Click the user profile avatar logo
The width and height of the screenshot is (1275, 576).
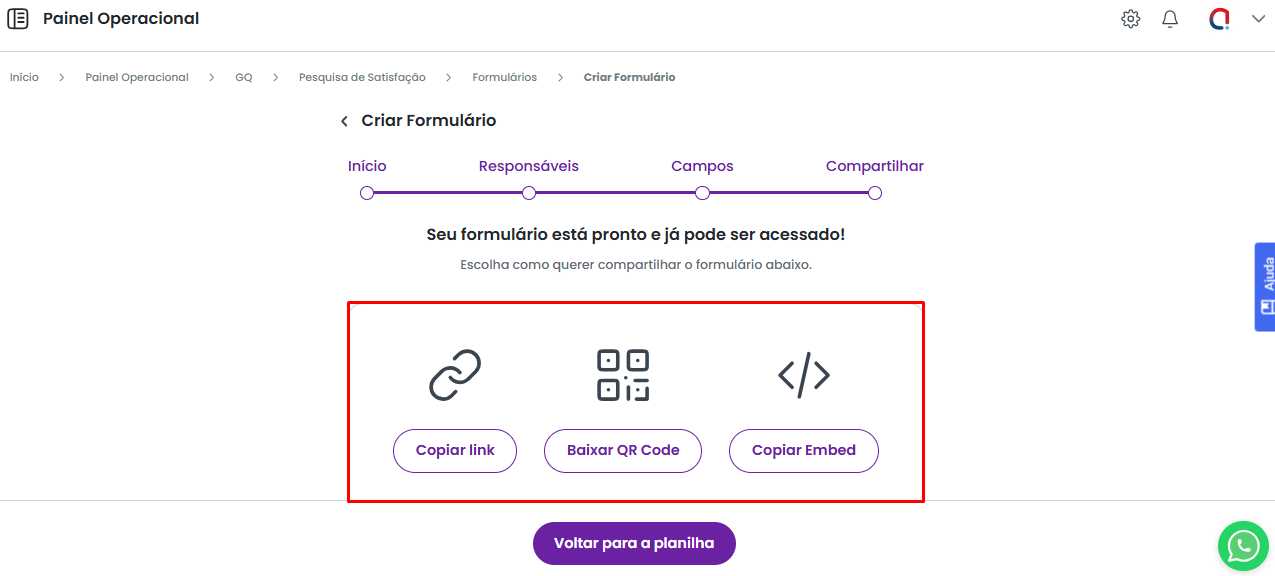(x=1219, y=19)
